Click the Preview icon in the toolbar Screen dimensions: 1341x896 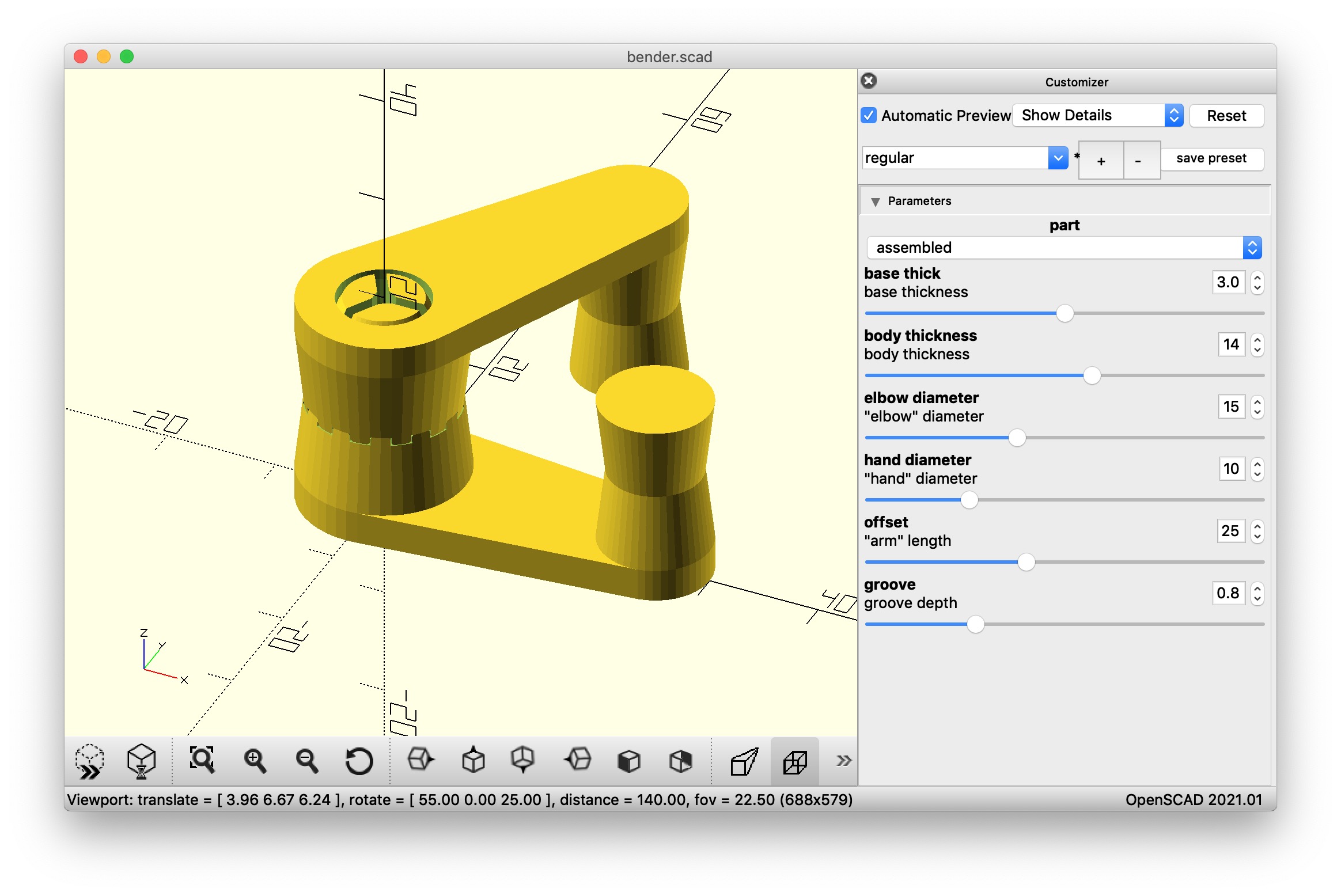[x=89, y=761]
